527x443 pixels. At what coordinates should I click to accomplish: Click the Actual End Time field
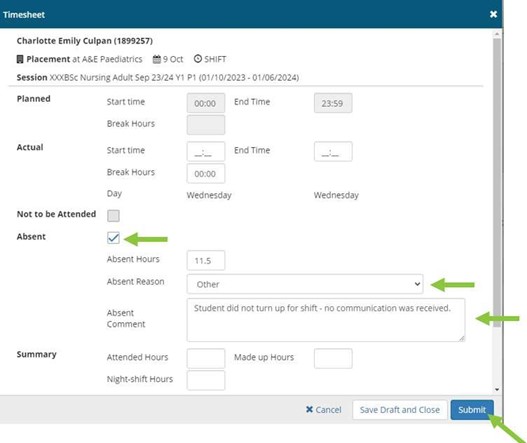click(333, 152)
